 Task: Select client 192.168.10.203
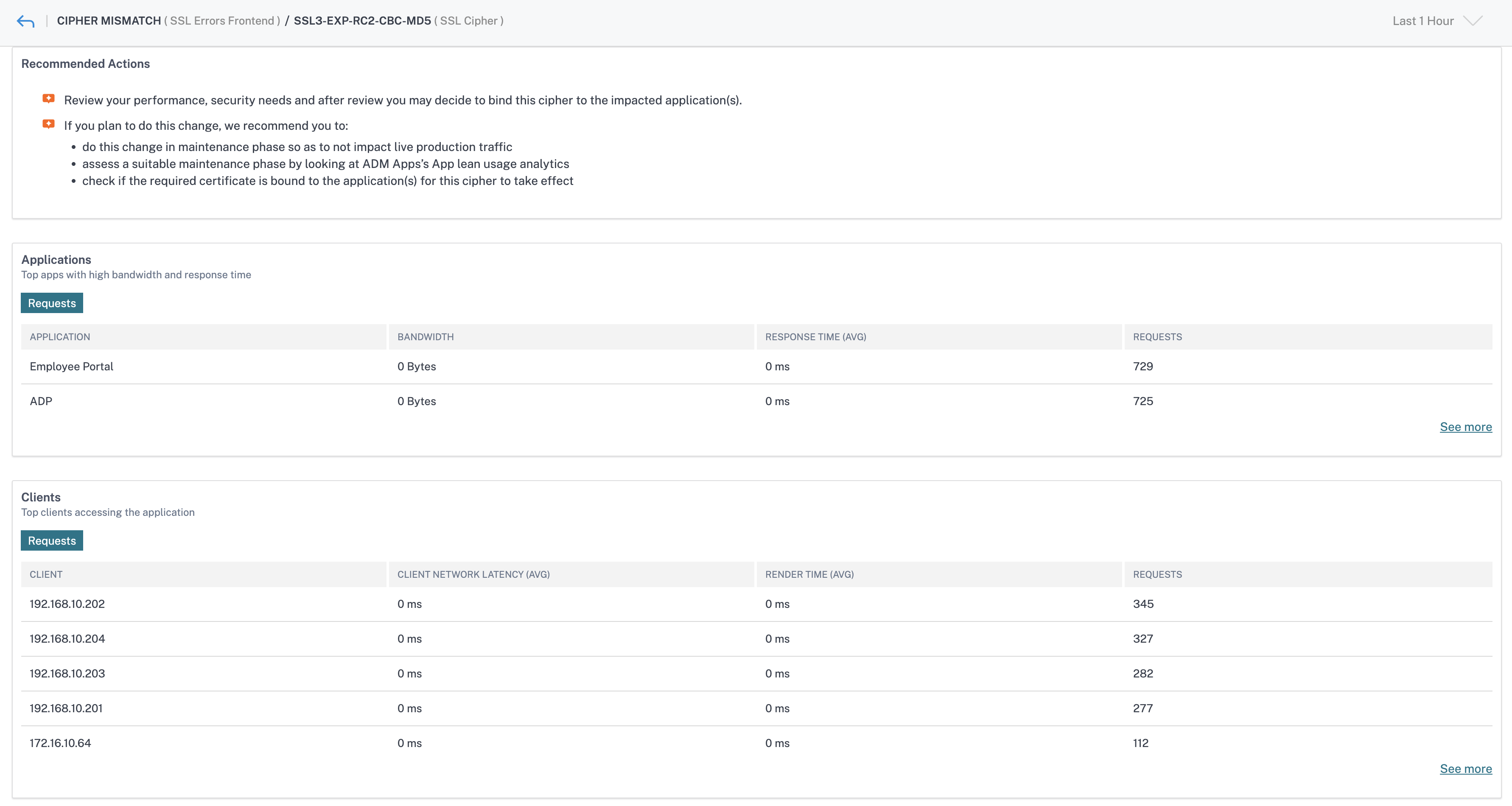67,673
